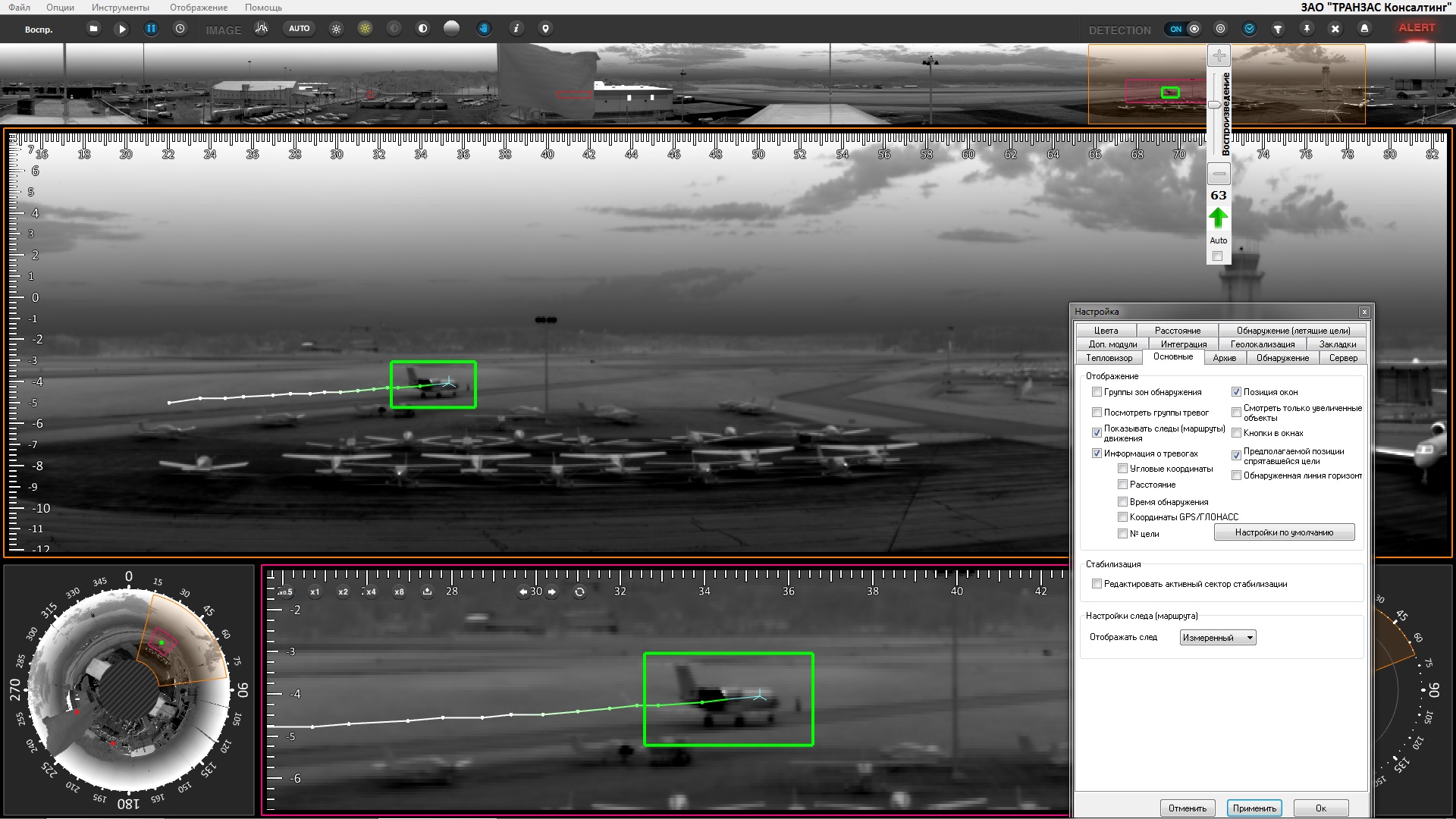The image size is (1456, 819).
Task: Switch to the 'Тепловизор' settings tab
Action: pos(1109,358)
